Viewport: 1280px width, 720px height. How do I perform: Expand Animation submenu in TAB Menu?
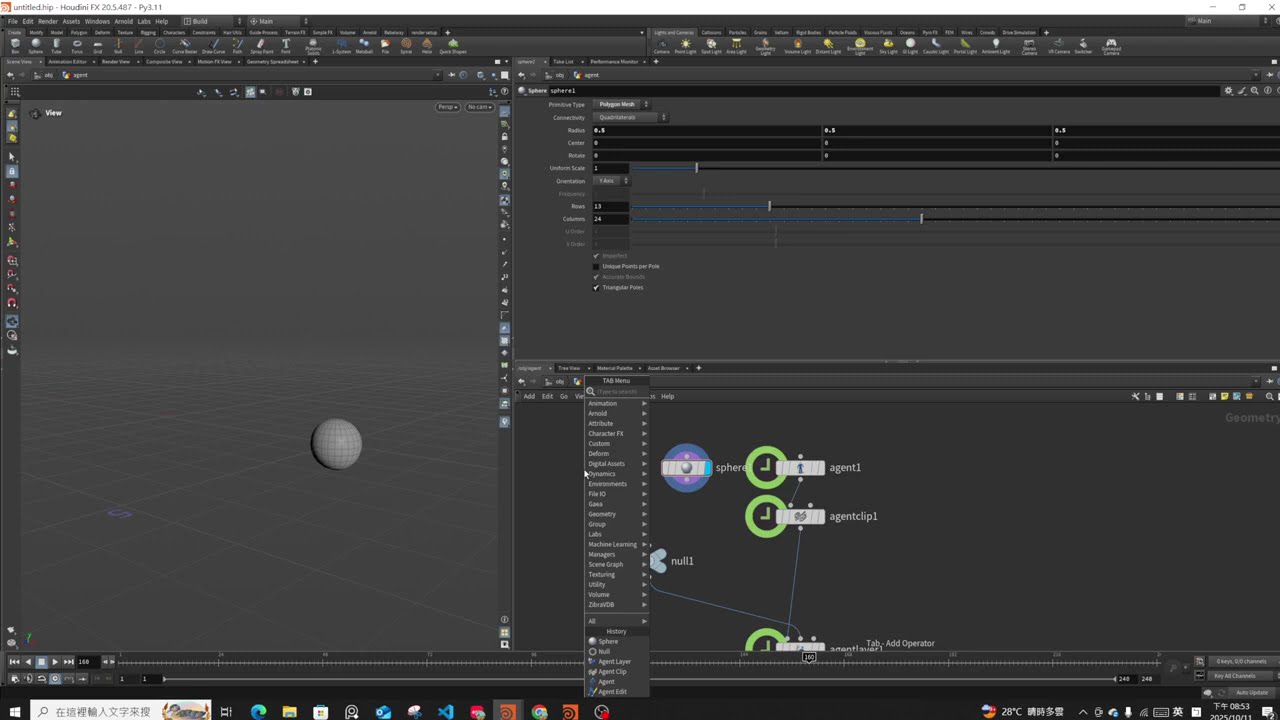(617, 403)
